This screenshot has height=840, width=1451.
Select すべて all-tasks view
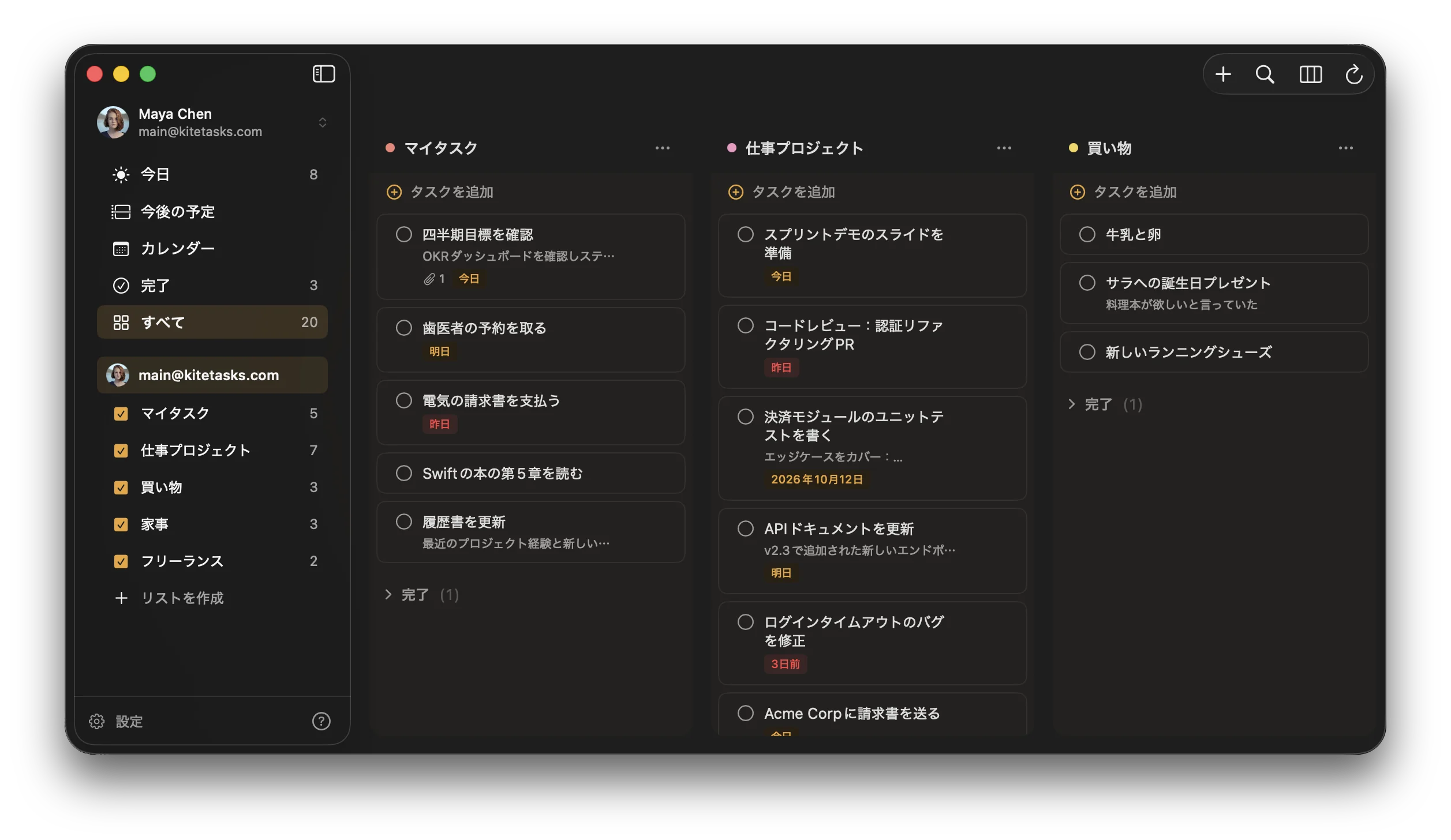[x=212, y=322]
